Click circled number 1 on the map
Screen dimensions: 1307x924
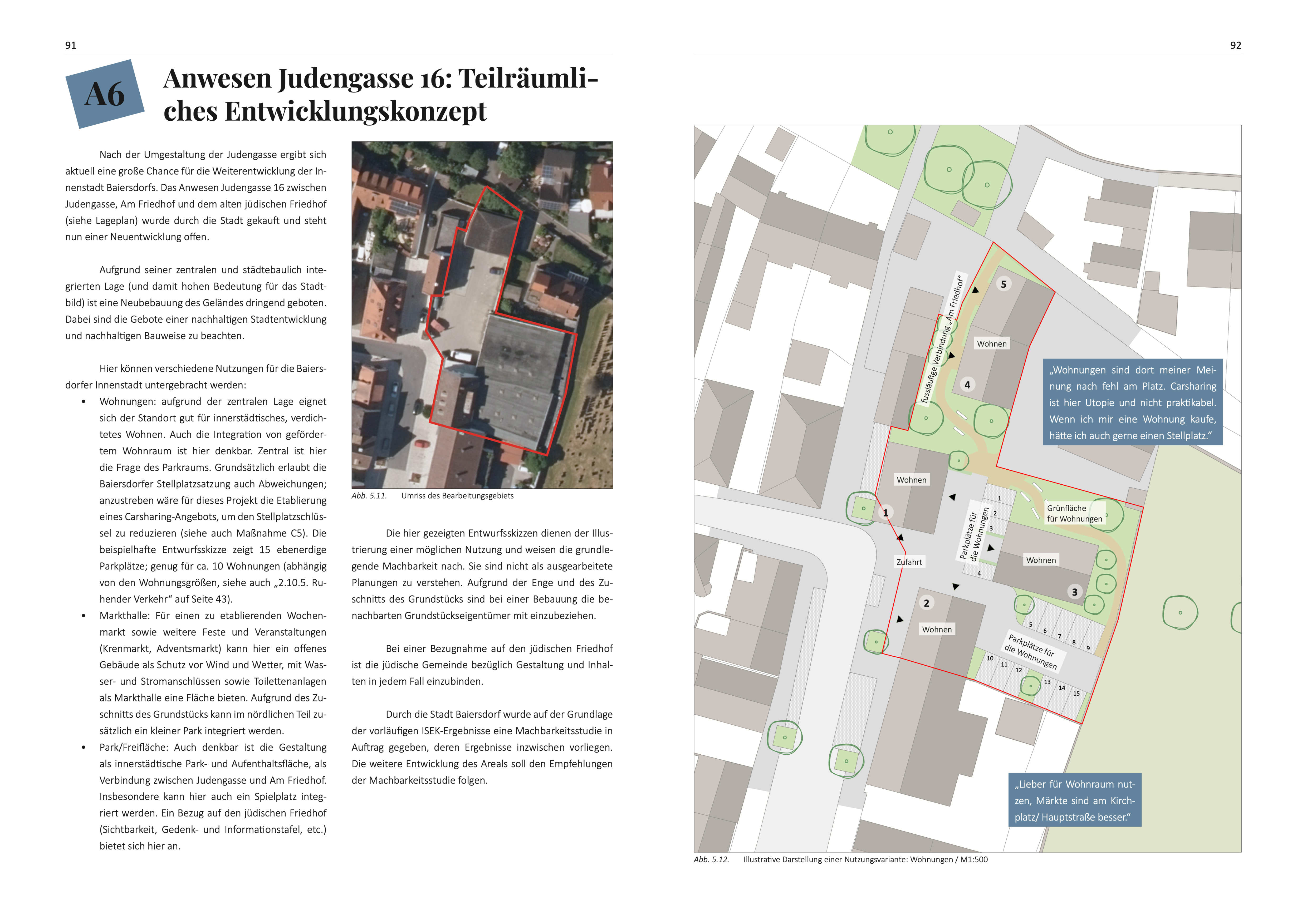tap(885, 513)
